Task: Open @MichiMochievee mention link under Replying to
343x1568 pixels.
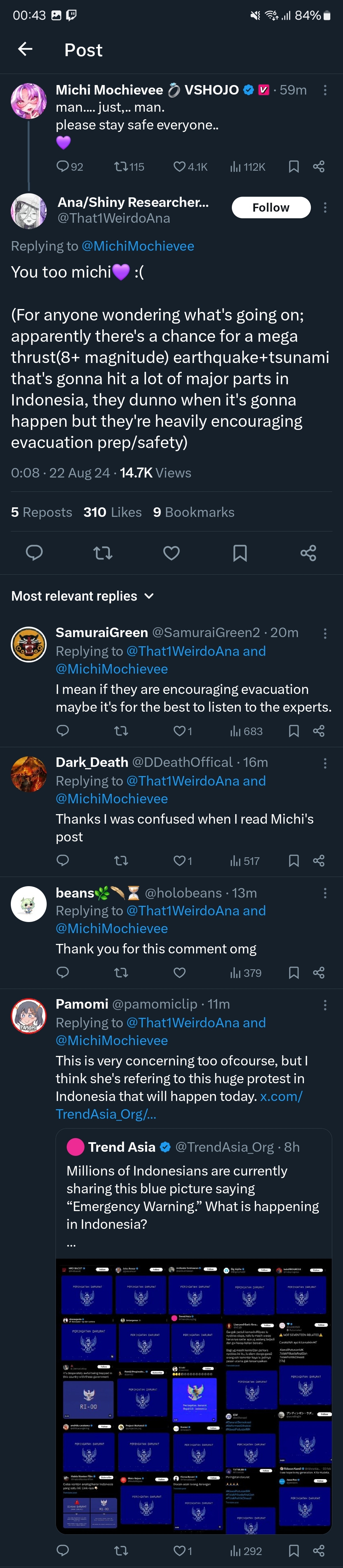Action: 138,246
